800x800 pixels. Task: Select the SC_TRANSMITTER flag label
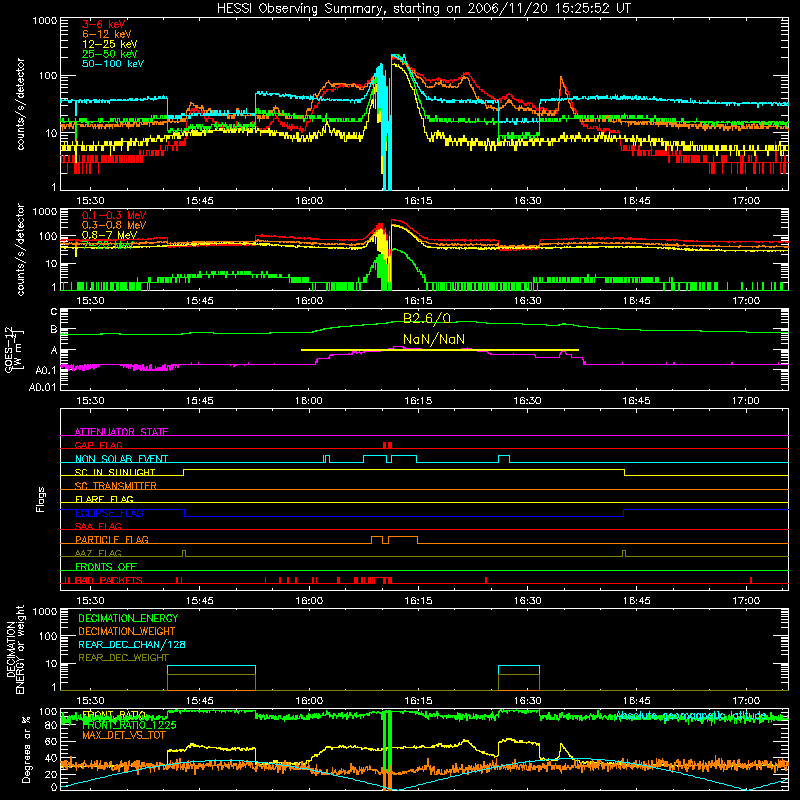[x=116, y=485]
